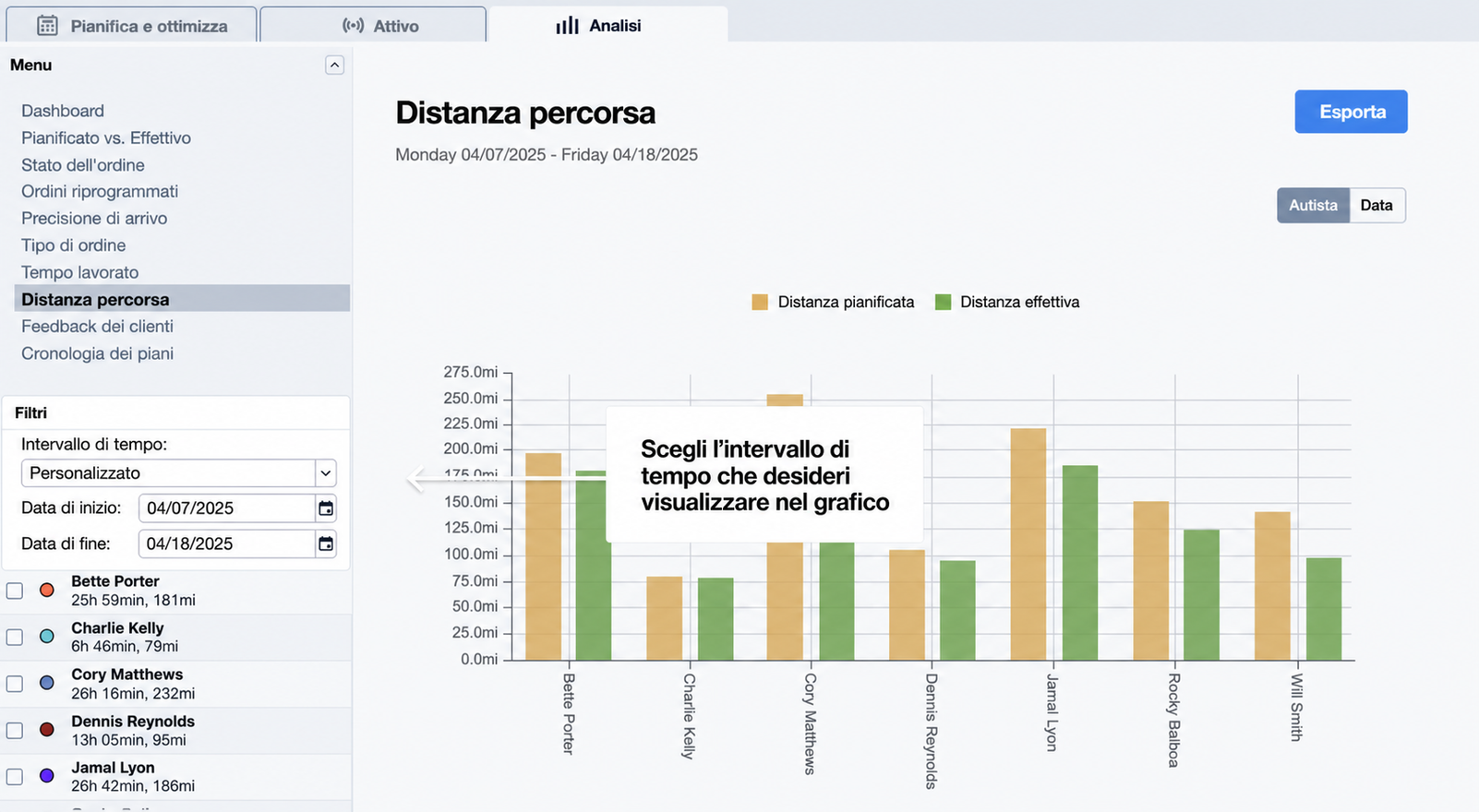Viewport: 1479px width, 812px height.
Task: Open Pianificato vs. Effettivo report
Action: [106, 137]
